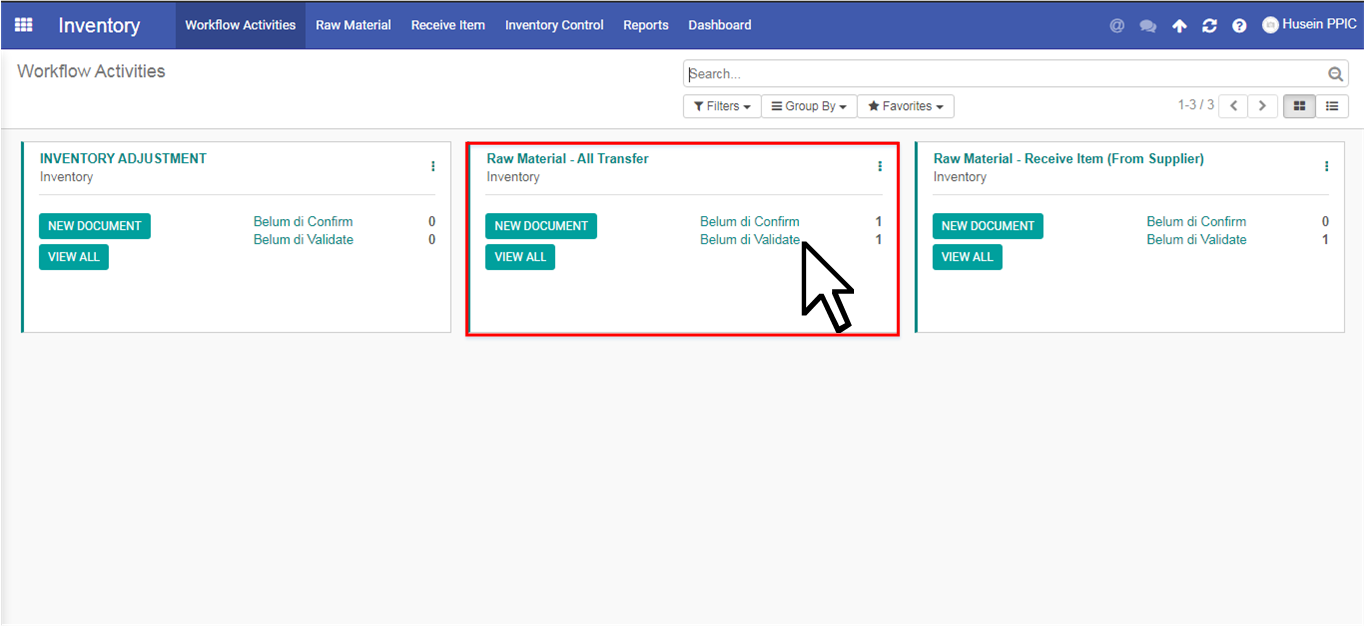
Task: Click the search magnifier icon
Action: 1335,74
